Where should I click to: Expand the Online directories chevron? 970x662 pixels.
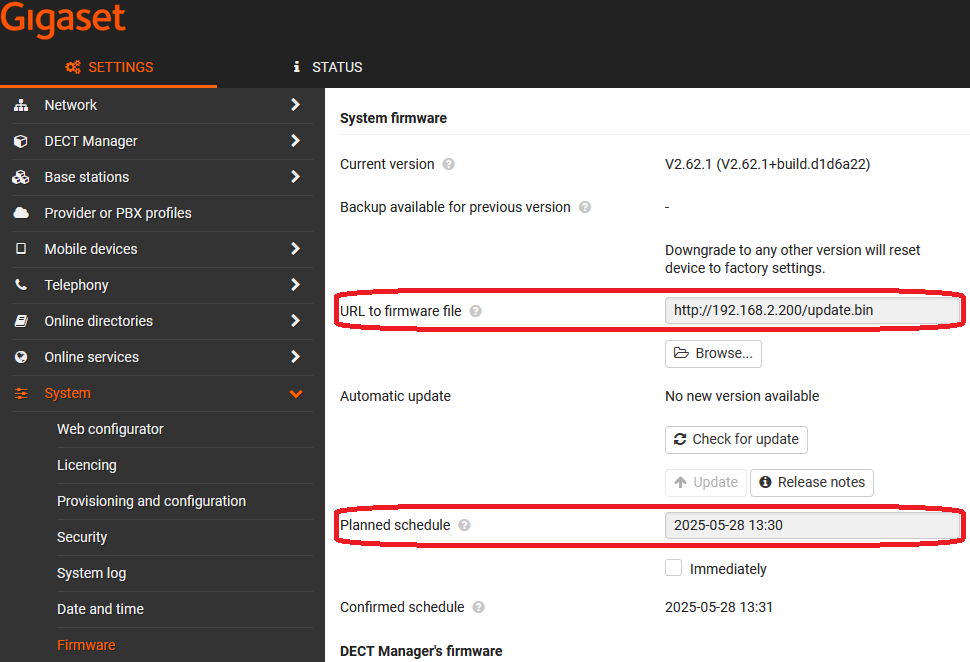(295, 320)
